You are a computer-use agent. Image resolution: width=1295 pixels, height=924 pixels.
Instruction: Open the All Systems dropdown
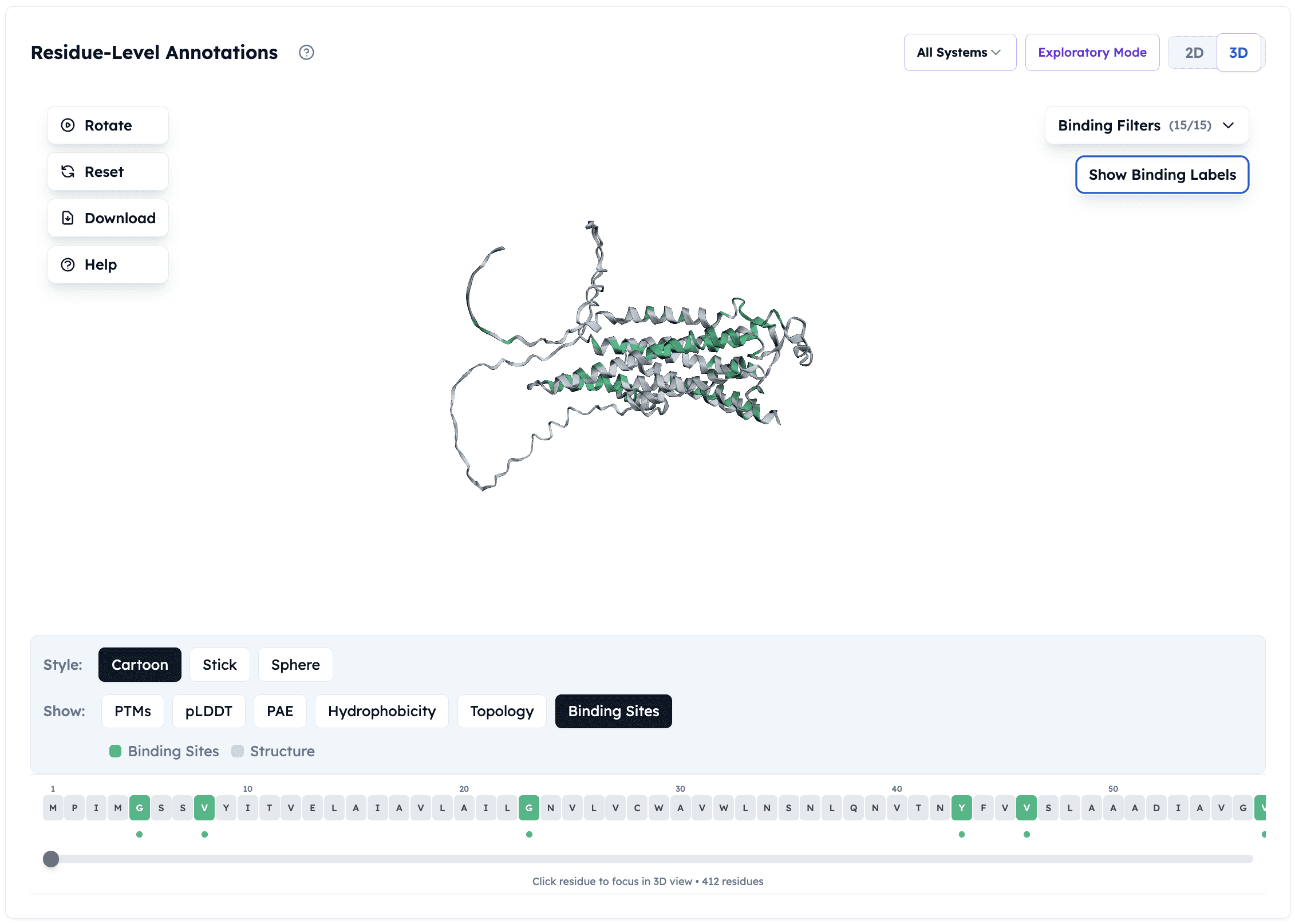(x=960, y=52)
